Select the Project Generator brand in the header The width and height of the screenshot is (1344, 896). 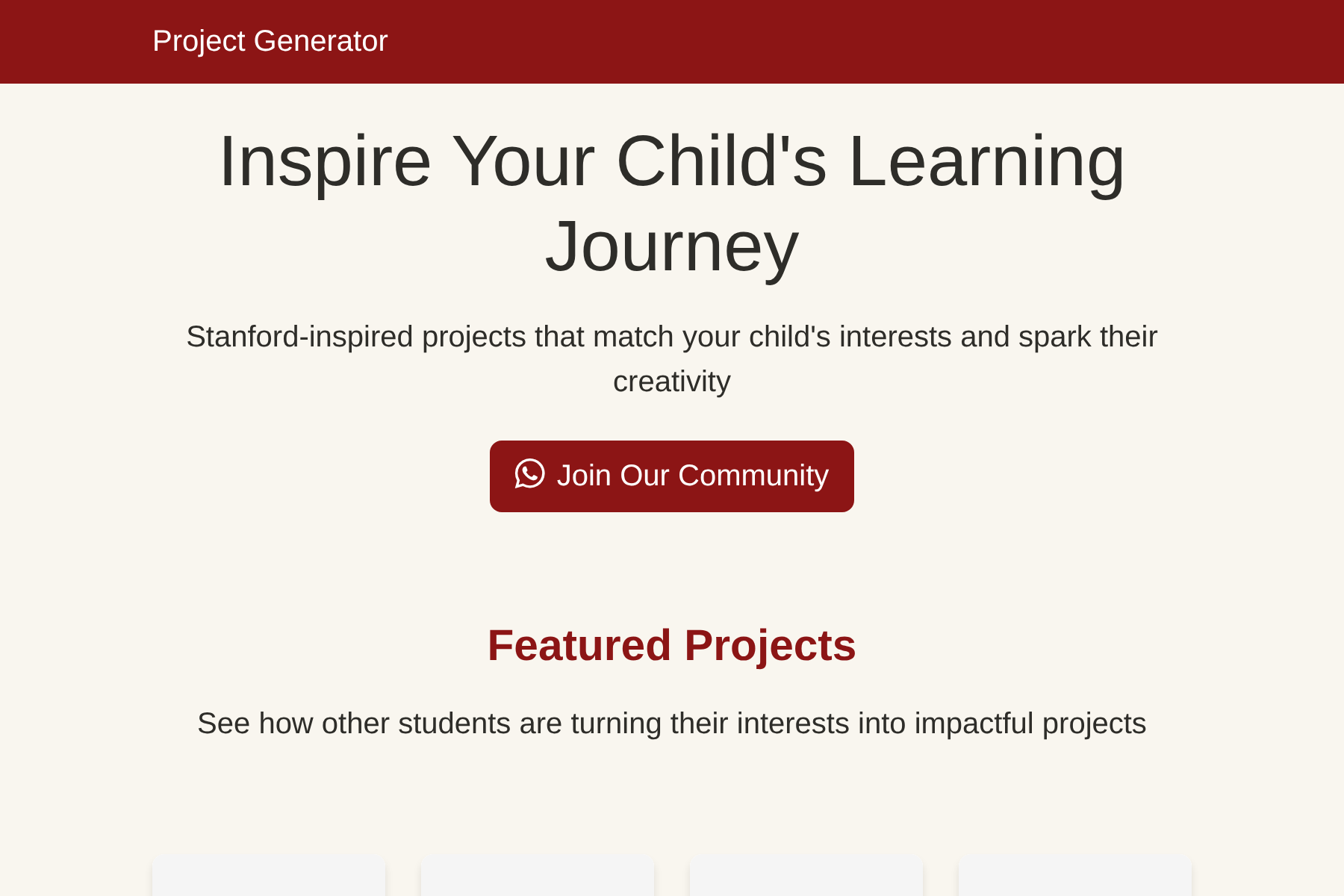pos(270,40)
